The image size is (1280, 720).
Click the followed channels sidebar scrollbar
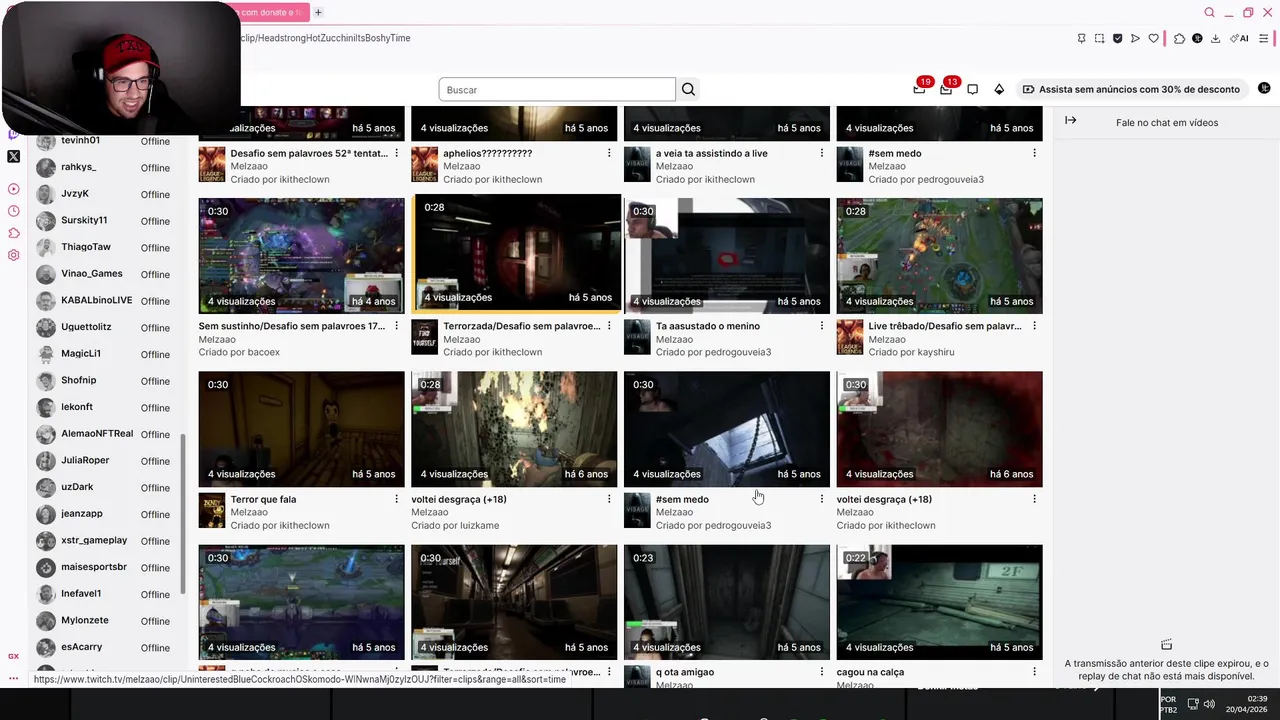pyautogui.click(x=183, y=512)
